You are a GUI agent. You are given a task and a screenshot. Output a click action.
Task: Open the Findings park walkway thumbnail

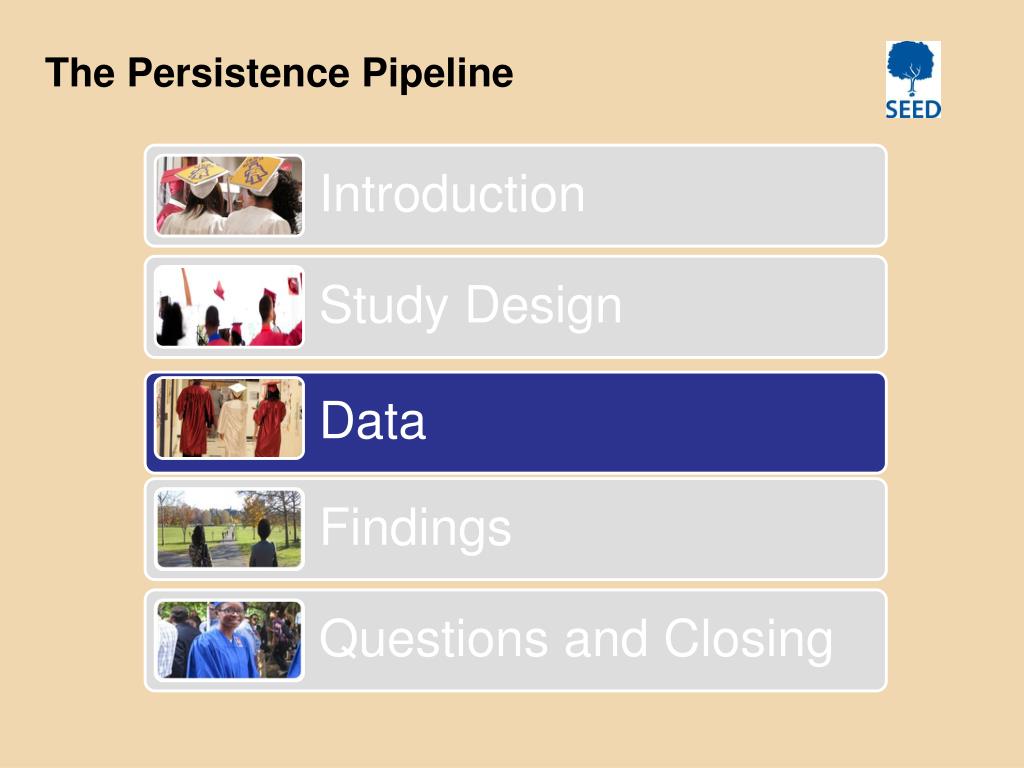[x=229, y=529]
